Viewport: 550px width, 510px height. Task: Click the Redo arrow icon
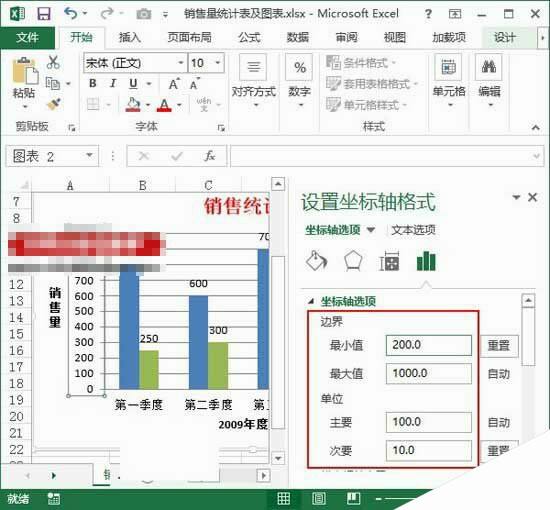[107, 13]
